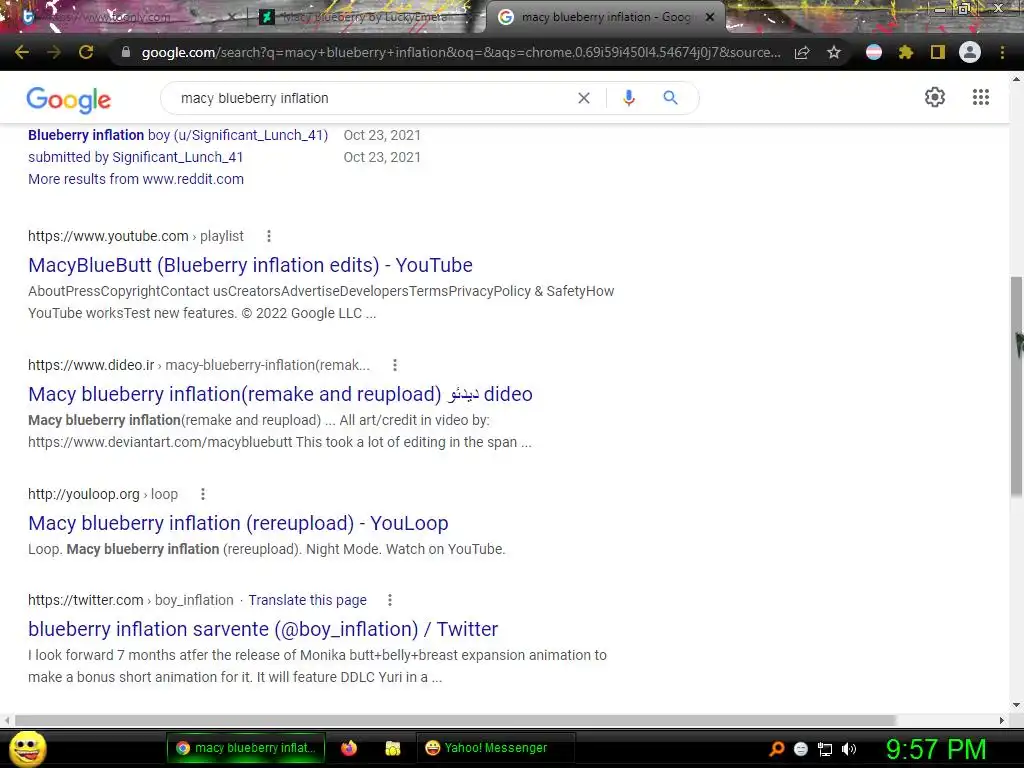The image size is (1024, 768).
Task: Open the network tray icon
Action: (x=825, y=749)
